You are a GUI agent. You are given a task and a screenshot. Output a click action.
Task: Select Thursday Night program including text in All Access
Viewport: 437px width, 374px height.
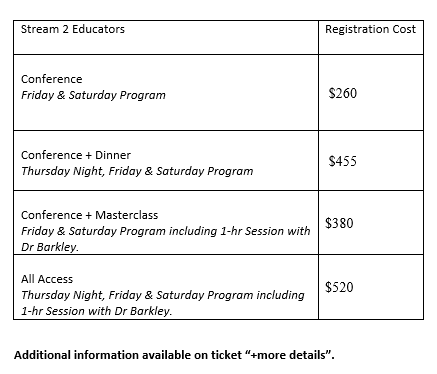tap(163, 295)
